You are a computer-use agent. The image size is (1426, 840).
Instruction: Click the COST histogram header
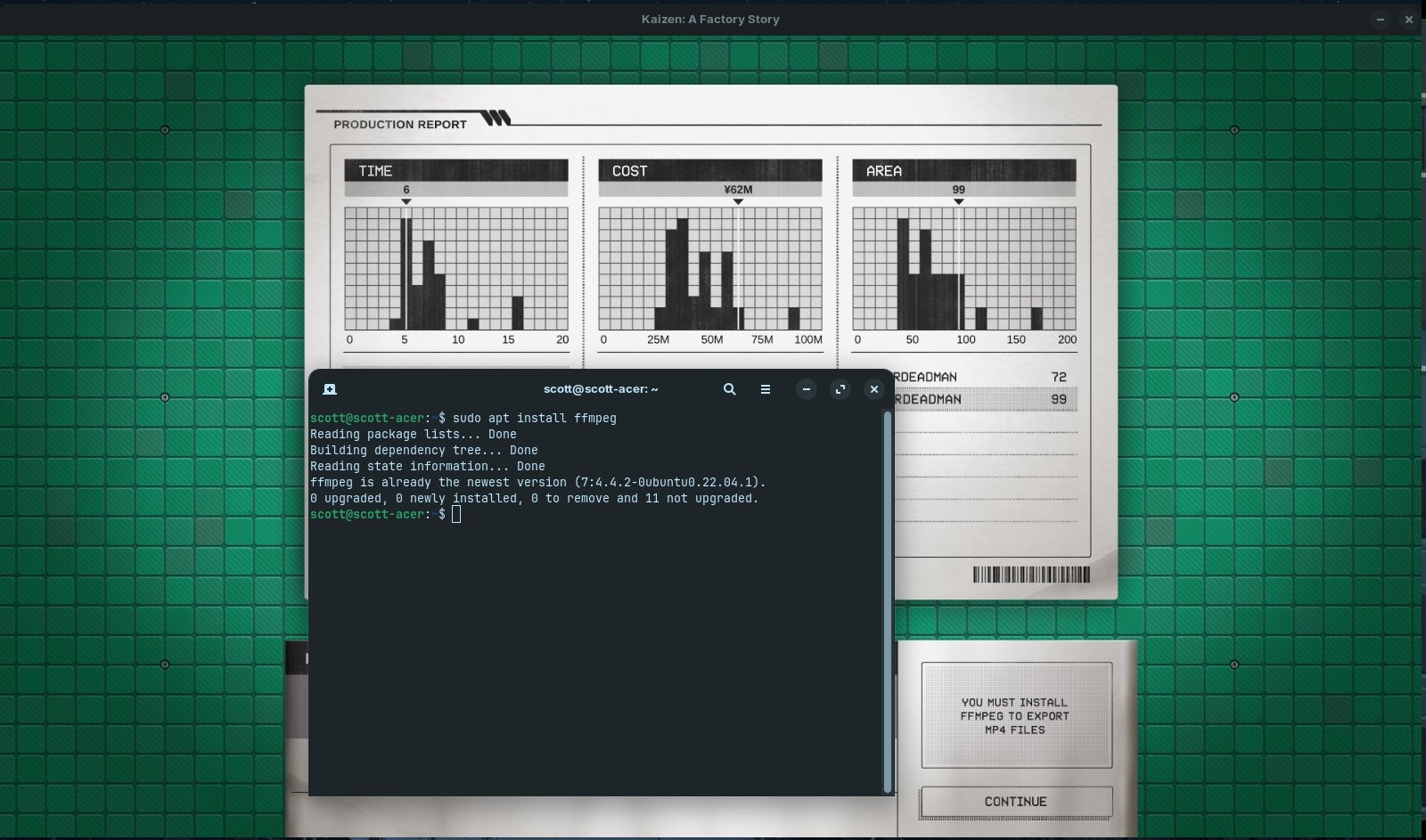click(710, 170)
